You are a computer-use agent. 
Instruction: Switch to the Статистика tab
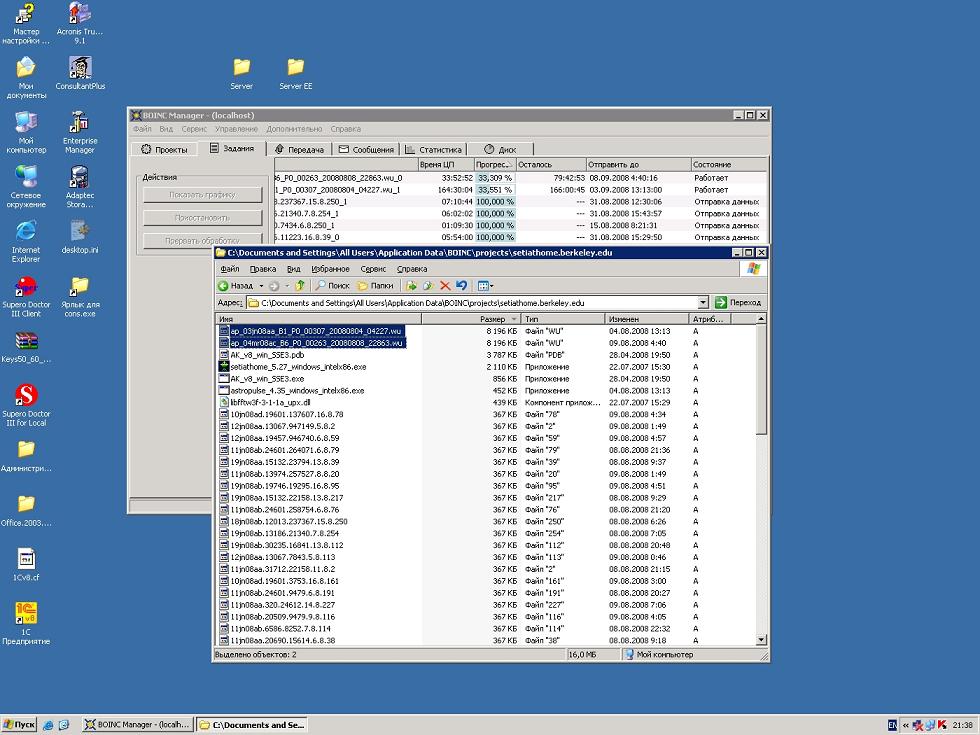point(432,149)
